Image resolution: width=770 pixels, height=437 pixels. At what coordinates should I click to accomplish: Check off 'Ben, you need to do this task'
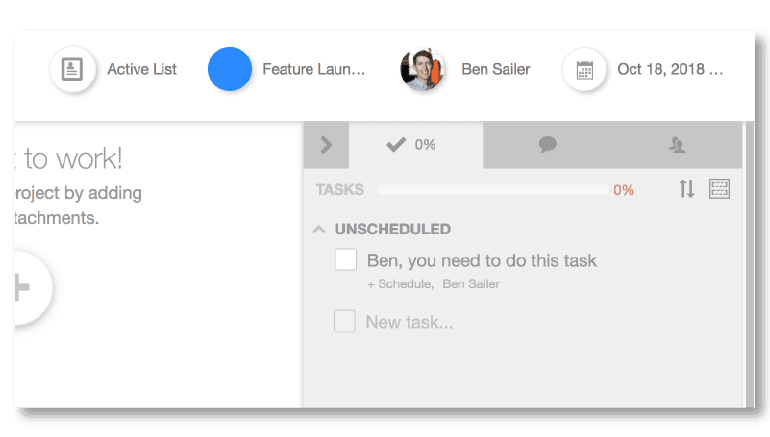(346, 260)
